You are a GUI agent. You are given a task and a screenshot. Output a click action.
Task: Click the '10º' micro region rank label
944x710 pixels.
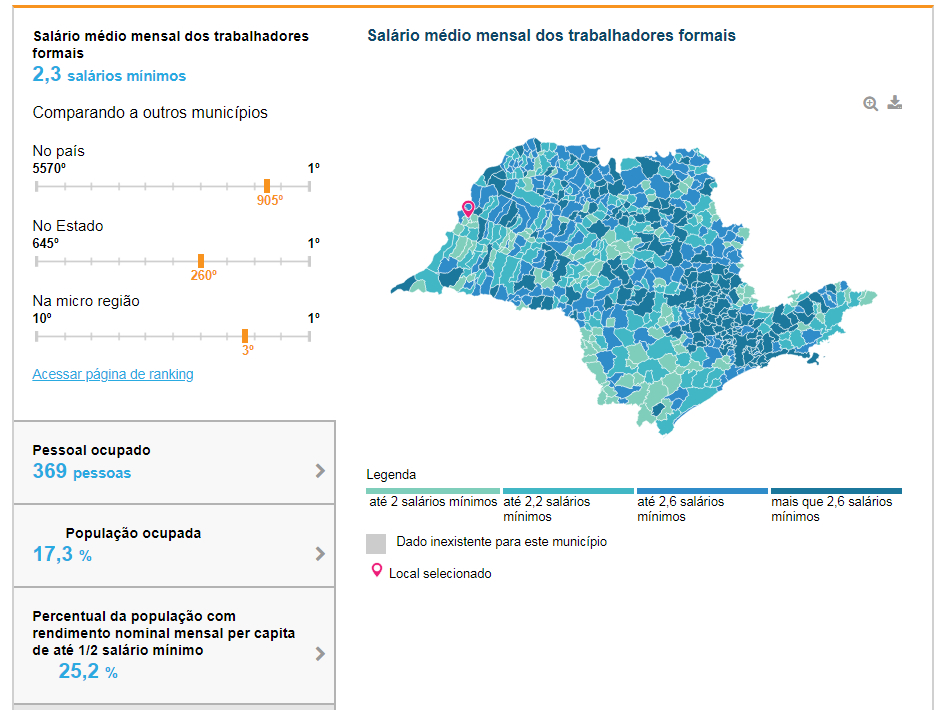[x=42, y=318]
